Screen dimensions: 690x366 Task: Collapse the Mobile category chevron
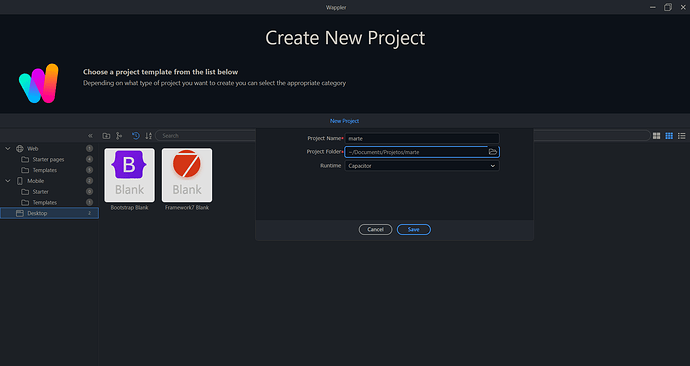(x=7, y=181)
